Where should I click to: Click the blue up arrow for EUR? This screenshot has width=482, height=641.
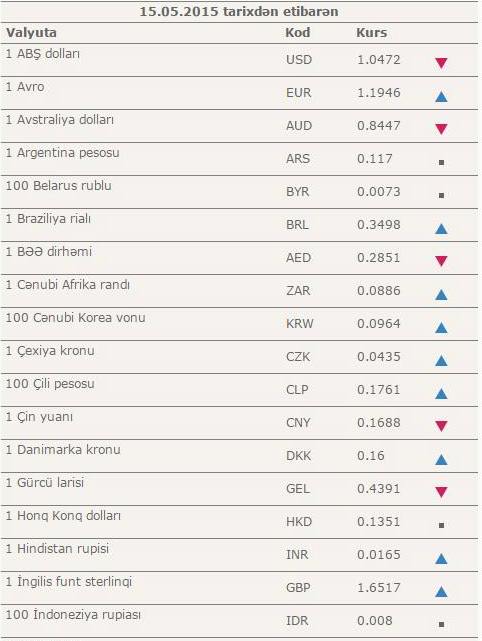click(x=441, y=96)
